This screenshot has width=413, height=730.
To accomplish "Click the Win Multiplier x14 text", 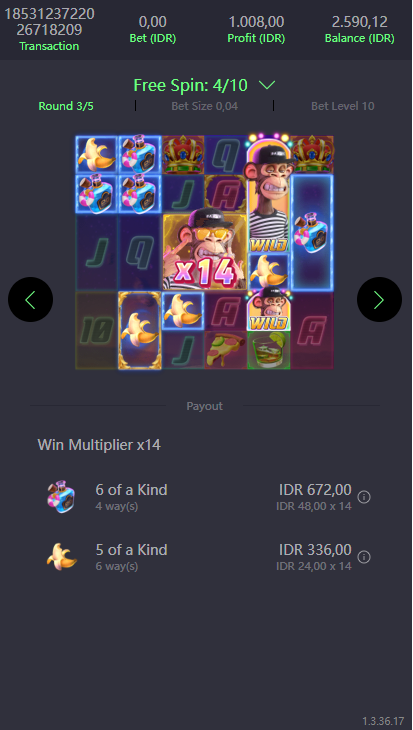I will 99,445.
